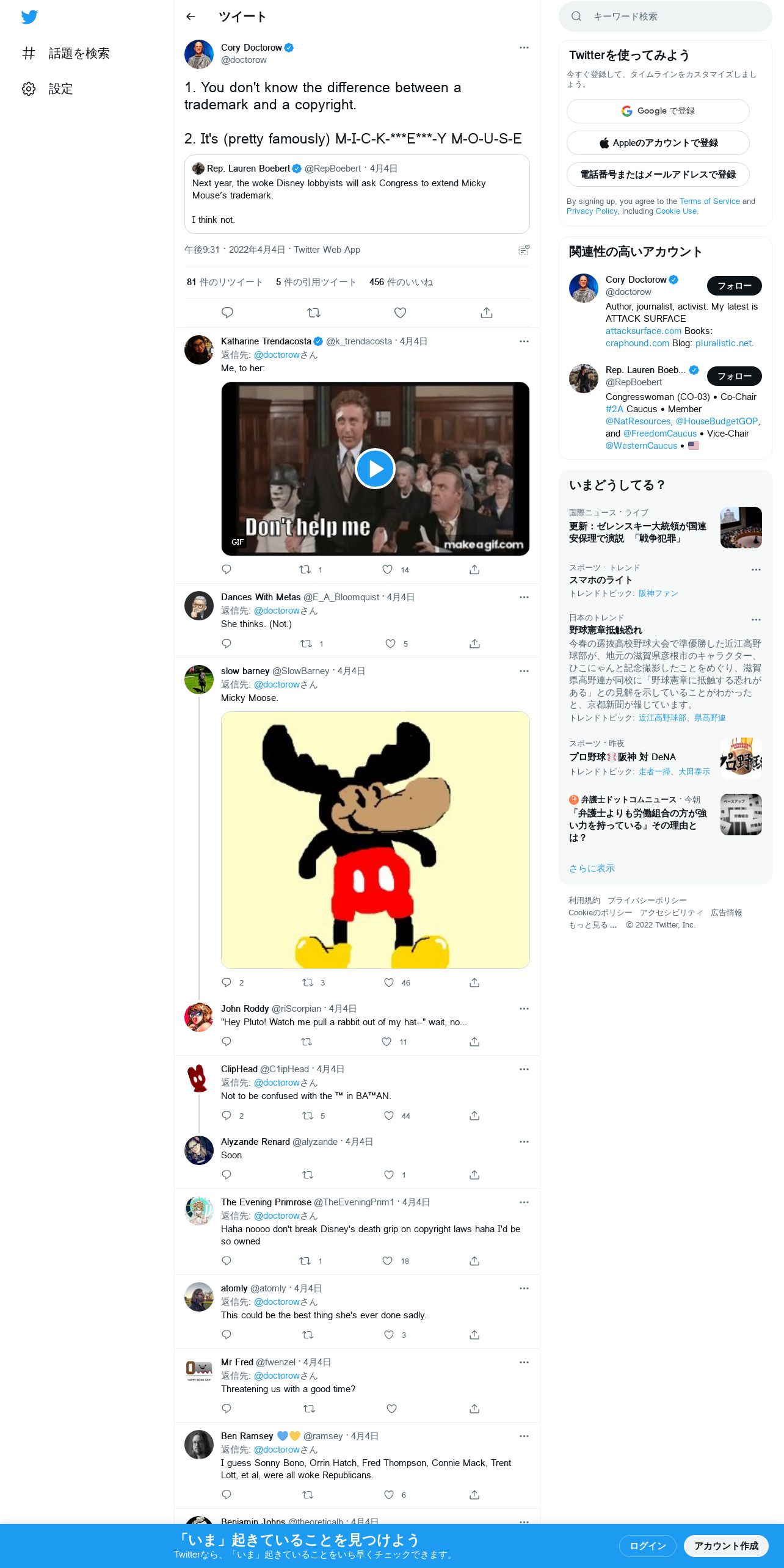This screenshot has height=1568, width=784.
Task: View the 5 件の引用ツイート list
Action: tap(316, 282)
